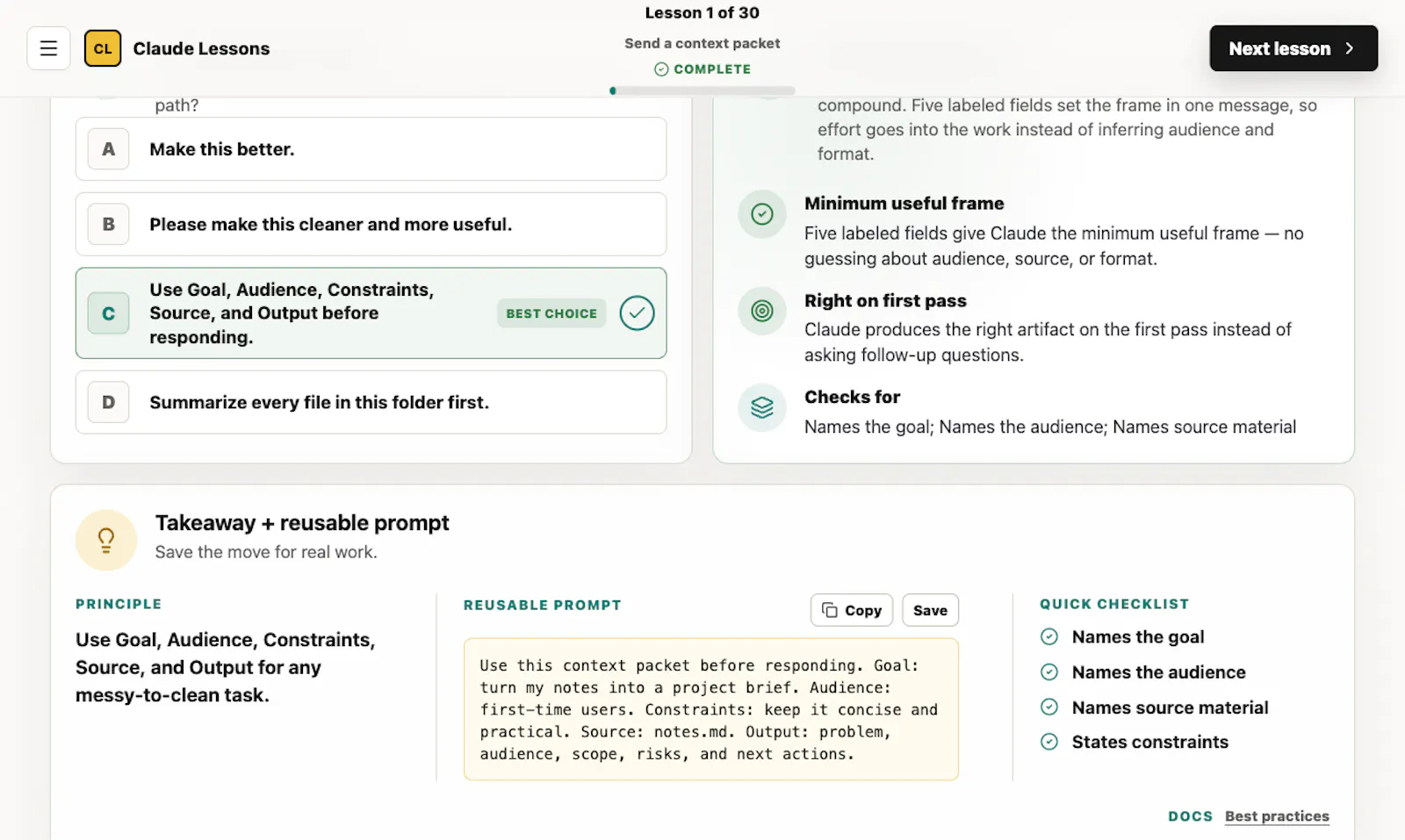Click the lesson progress bar
Image resolution: width=1405 pixels, height=840 pixels.
(x=702, y=90)
